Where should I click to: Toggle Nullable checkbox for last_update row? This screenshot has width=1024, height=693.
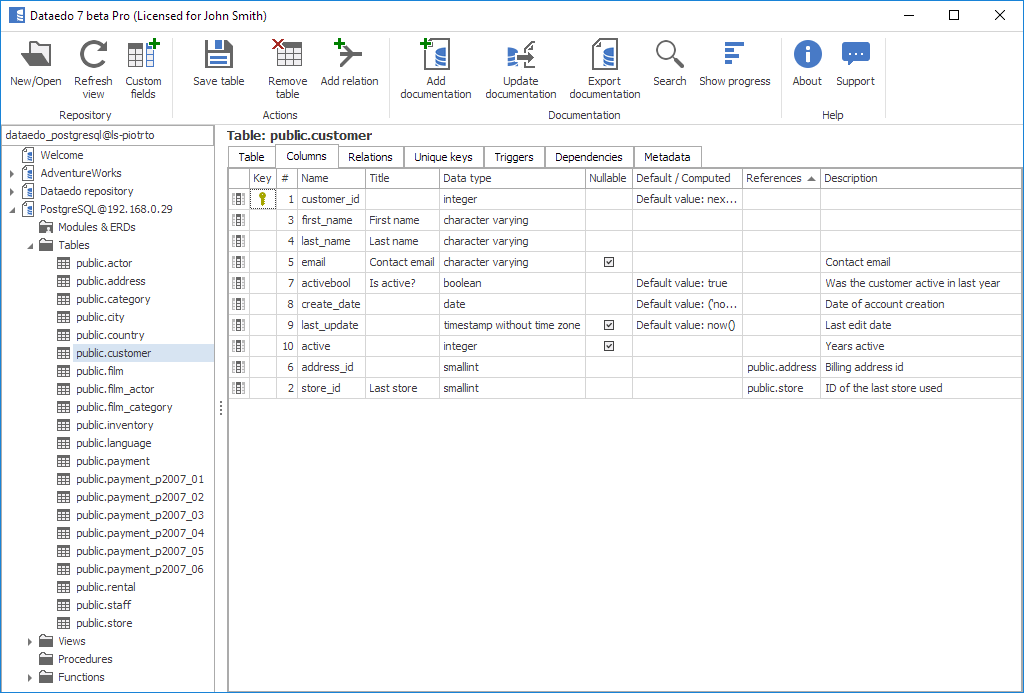click(x=609, y=325)
